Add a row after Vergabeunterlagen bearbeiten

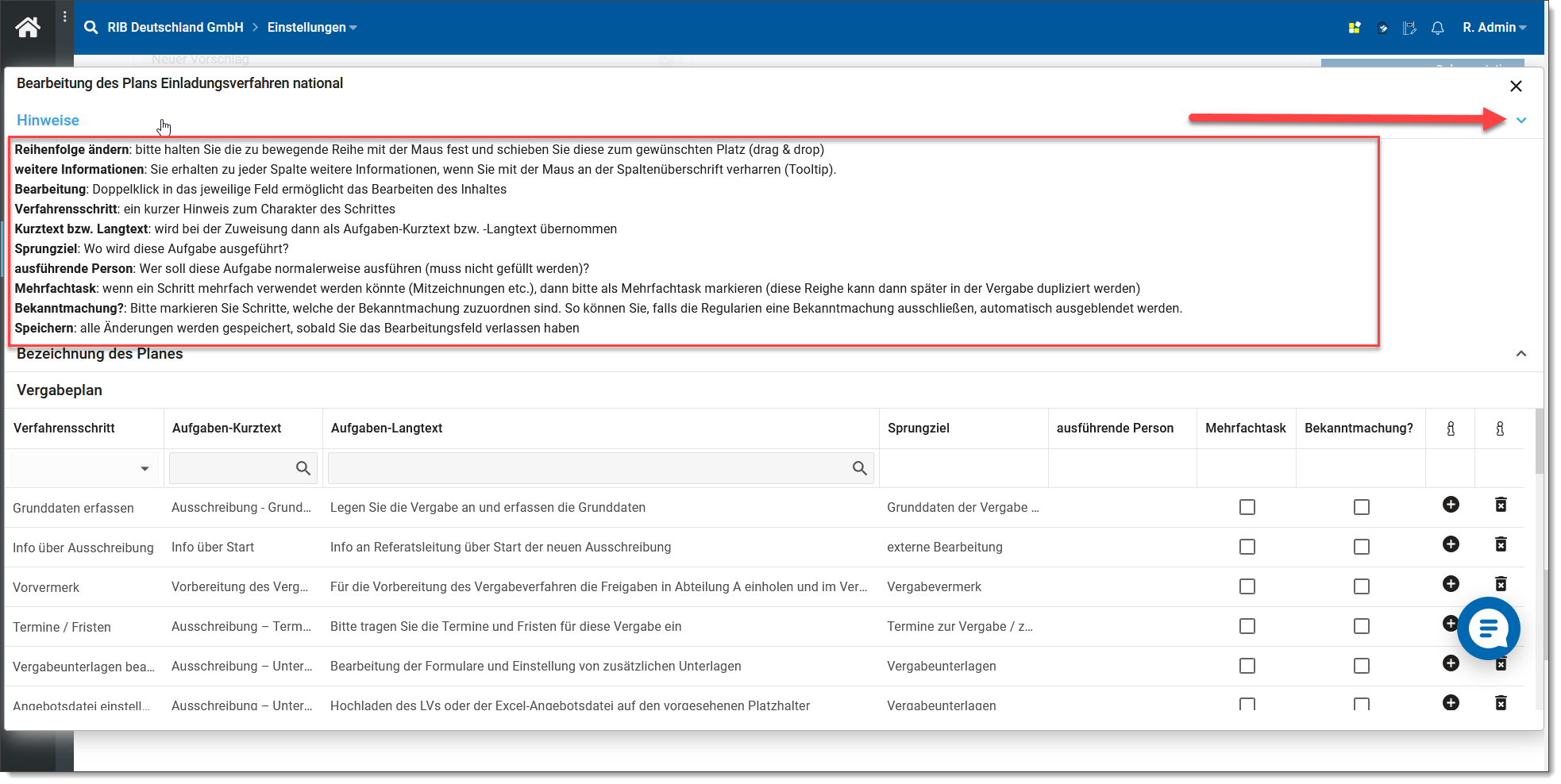[x=1451, y=663]
